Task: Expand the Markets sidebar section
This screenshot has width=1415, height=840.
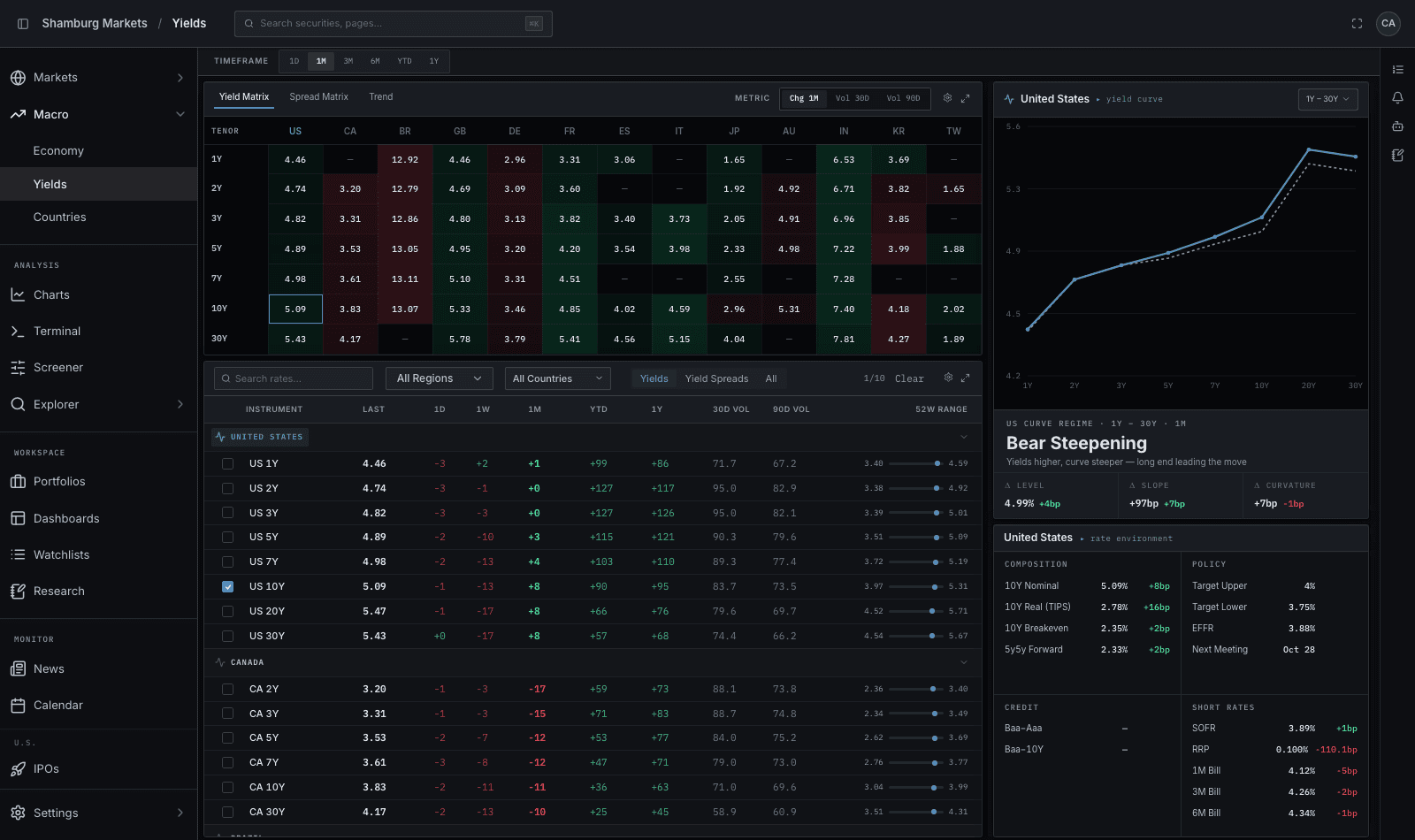Action: click(x=180, y=78)
